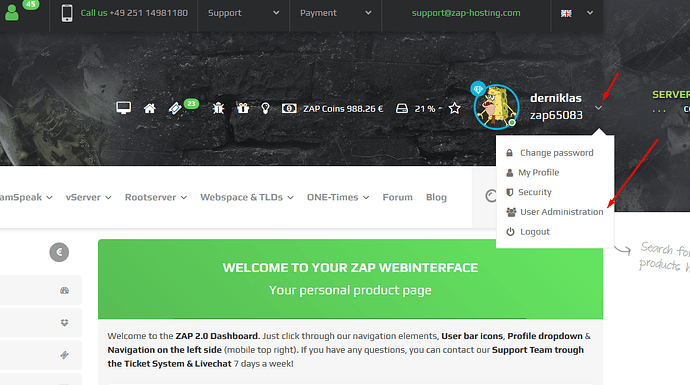
Task: Click the bug report icon
Action: click(x=218, y=108)
